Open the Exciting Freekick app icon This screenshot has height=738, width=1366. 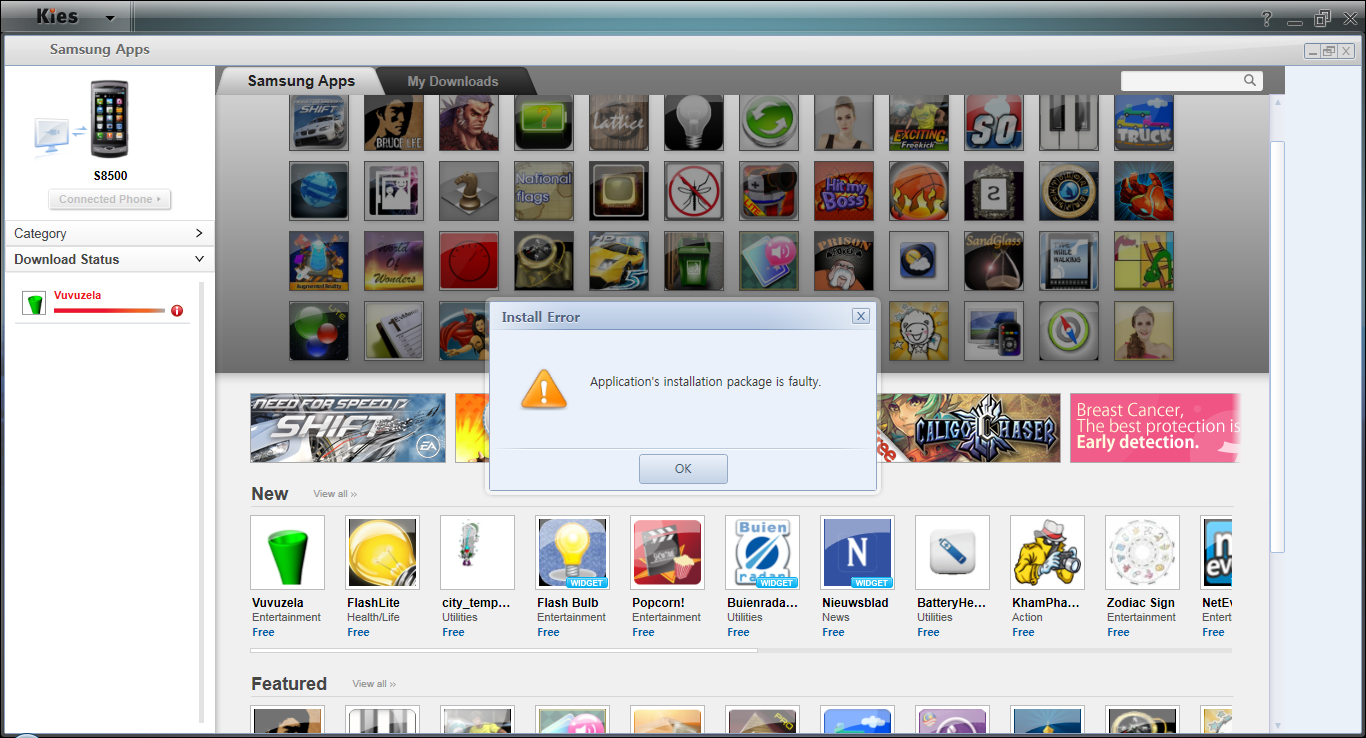pos(919,121)
